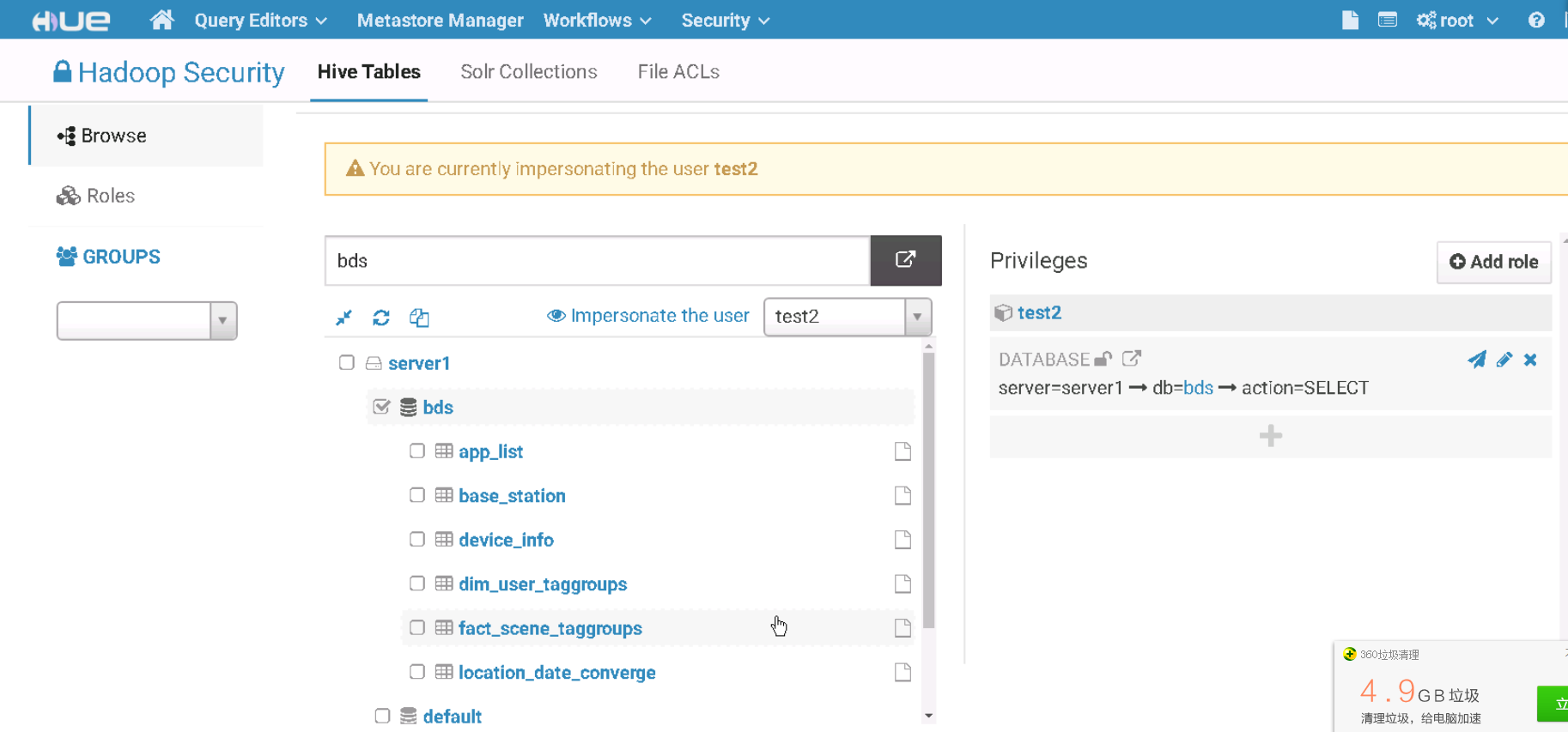
Task: Click the tree vertical scrollbar thumb
Action: pyautogui.click(x=928, y=490)
